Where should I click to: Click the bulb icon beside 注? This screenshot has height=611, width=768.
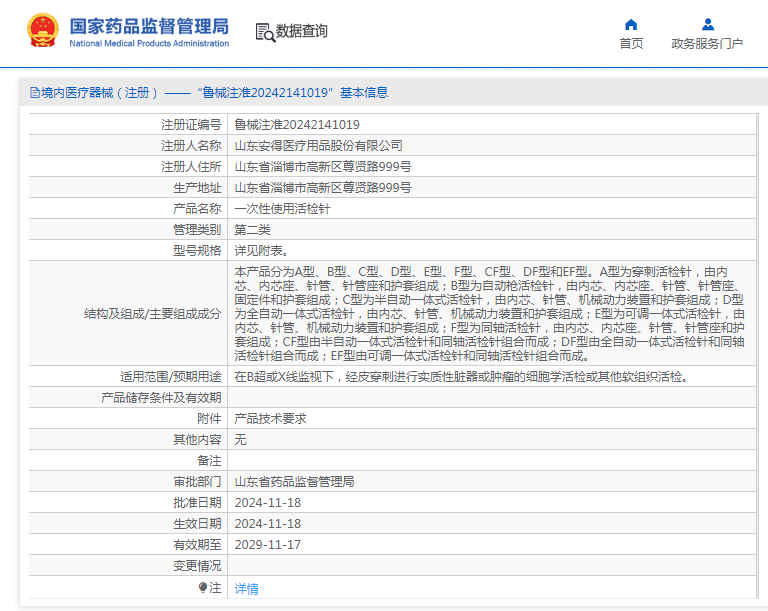point(202,588)
